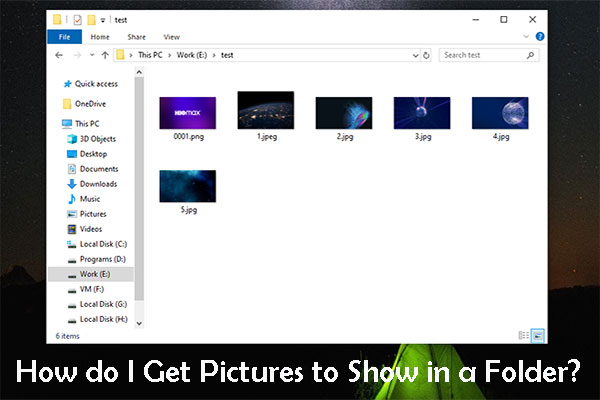Click the Music note icon
The width and height of the screenshot is (600, 400).
[72, 199]
